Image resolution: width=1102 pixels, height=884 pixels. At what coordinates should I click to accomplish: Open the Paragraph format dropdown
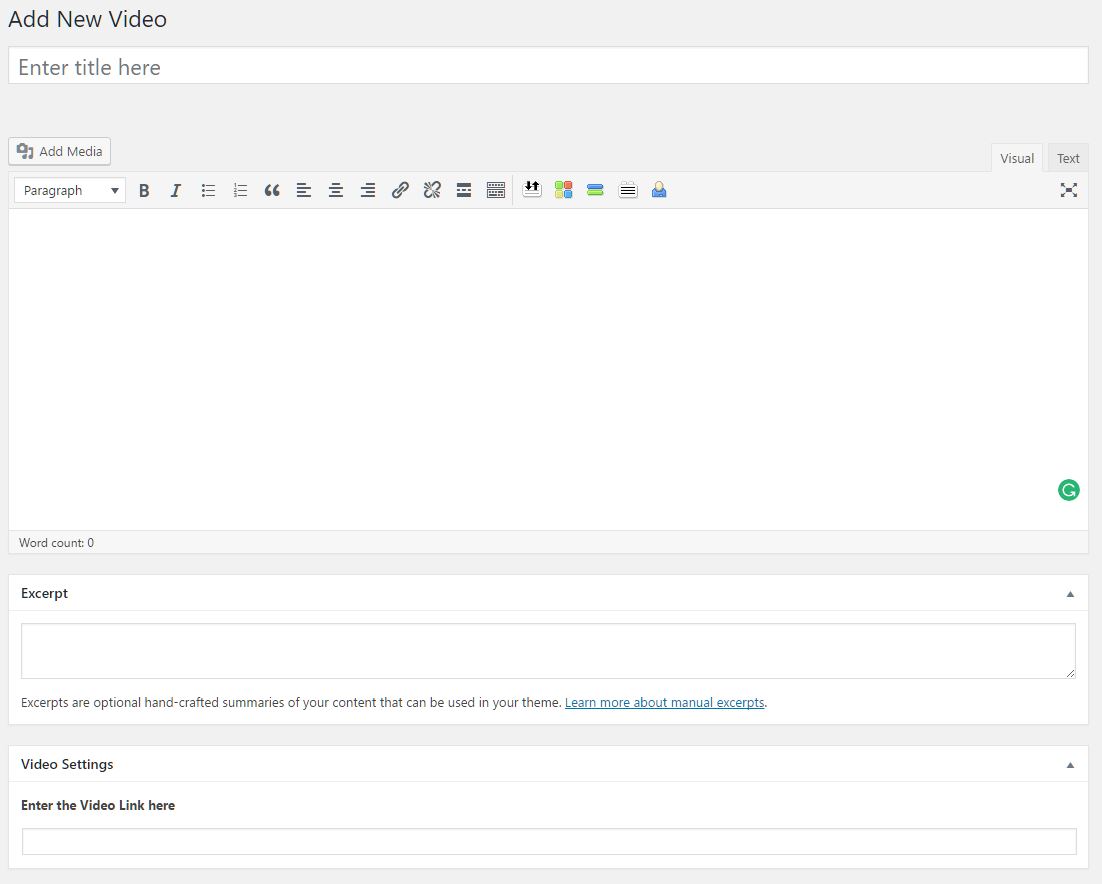pyautogui.click(x=70, y=190)
